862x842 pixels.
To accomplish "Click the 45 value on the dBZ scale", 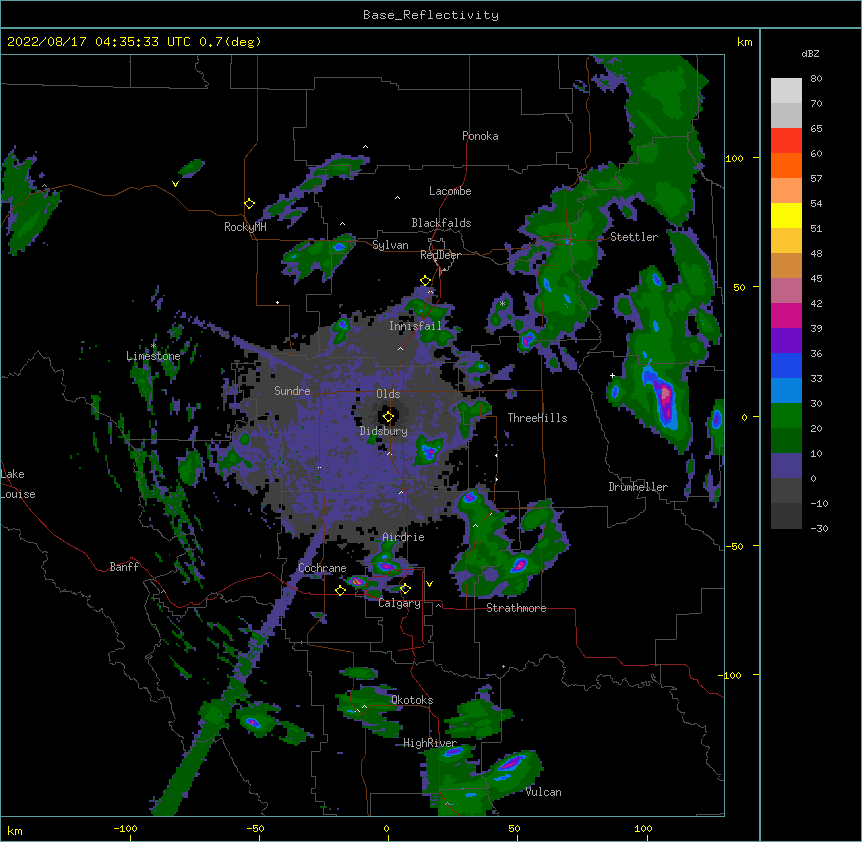I will (816, 279).
